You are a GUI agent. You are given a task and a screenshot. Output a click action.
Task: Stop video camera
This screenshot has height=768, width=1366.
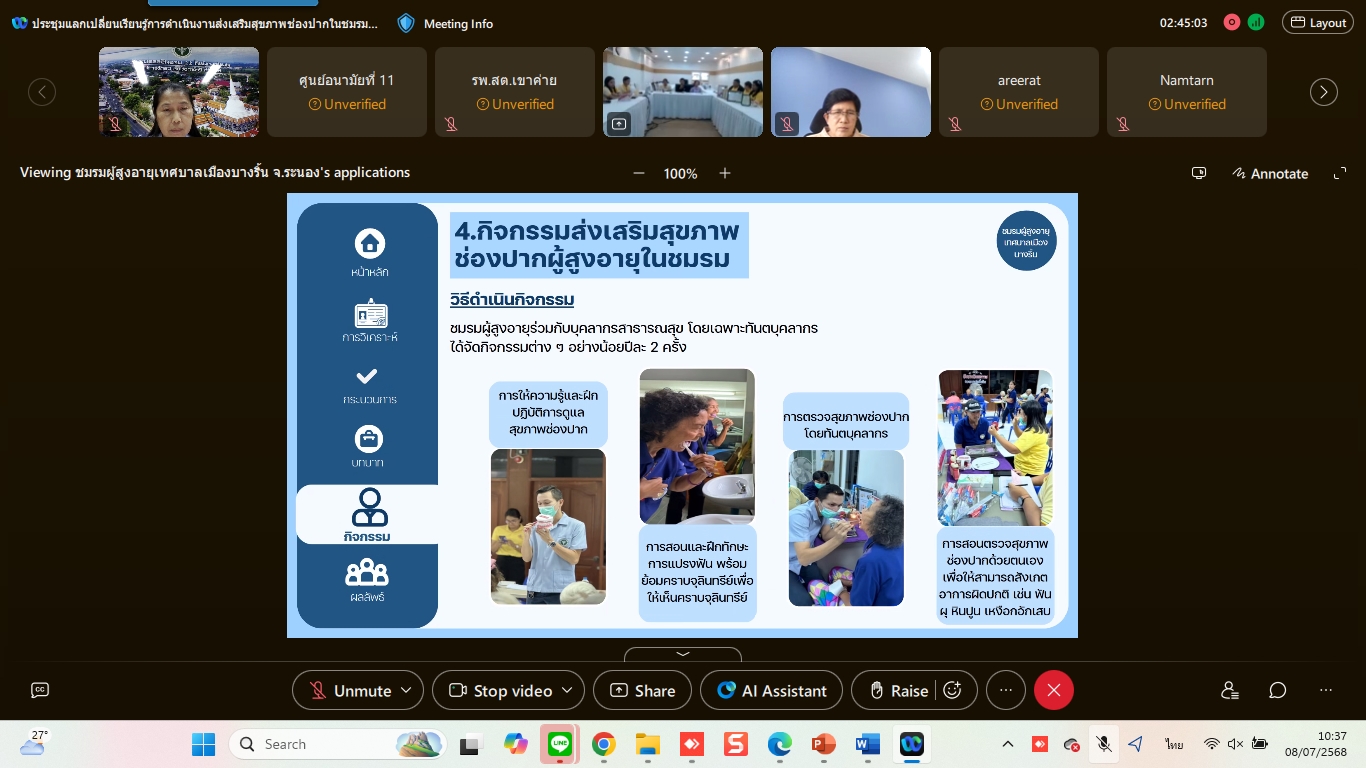tap(502, 690)
